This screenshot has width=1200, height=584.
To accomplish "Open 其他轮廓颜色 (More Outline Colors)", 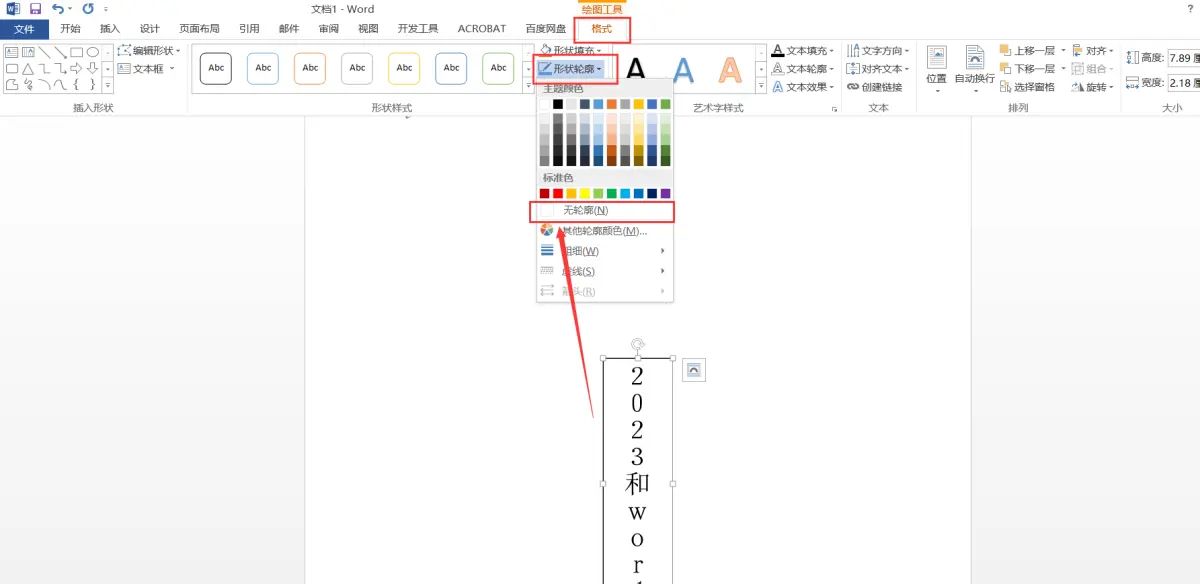I will 605,230.
